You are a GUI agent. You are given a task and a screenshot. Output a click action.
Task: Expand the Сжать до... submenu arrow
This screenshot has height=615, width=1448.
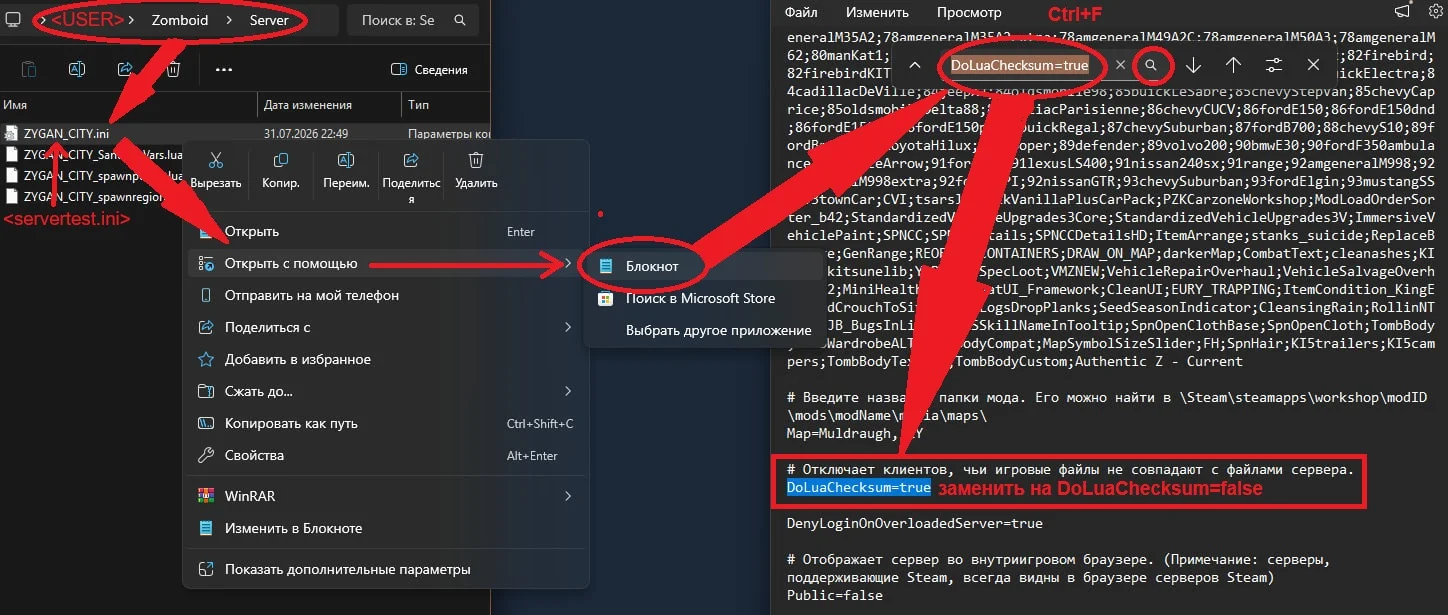[x=568, y=391]
